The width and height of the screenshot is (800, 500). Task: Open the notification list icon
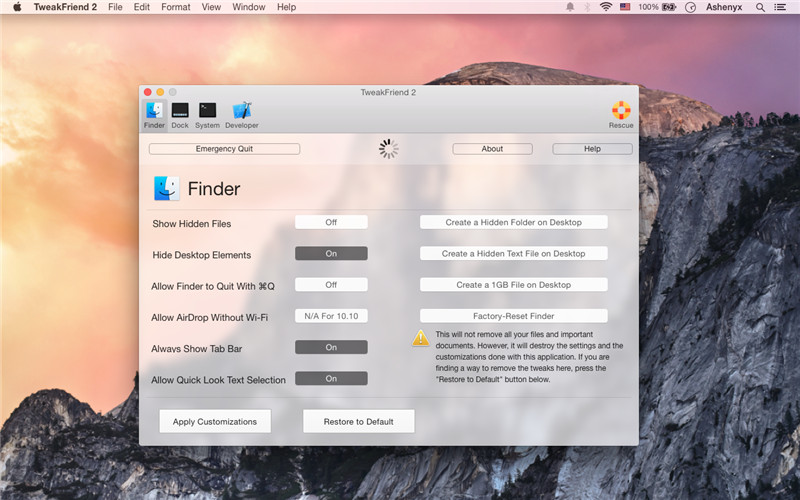click(780, 7)
